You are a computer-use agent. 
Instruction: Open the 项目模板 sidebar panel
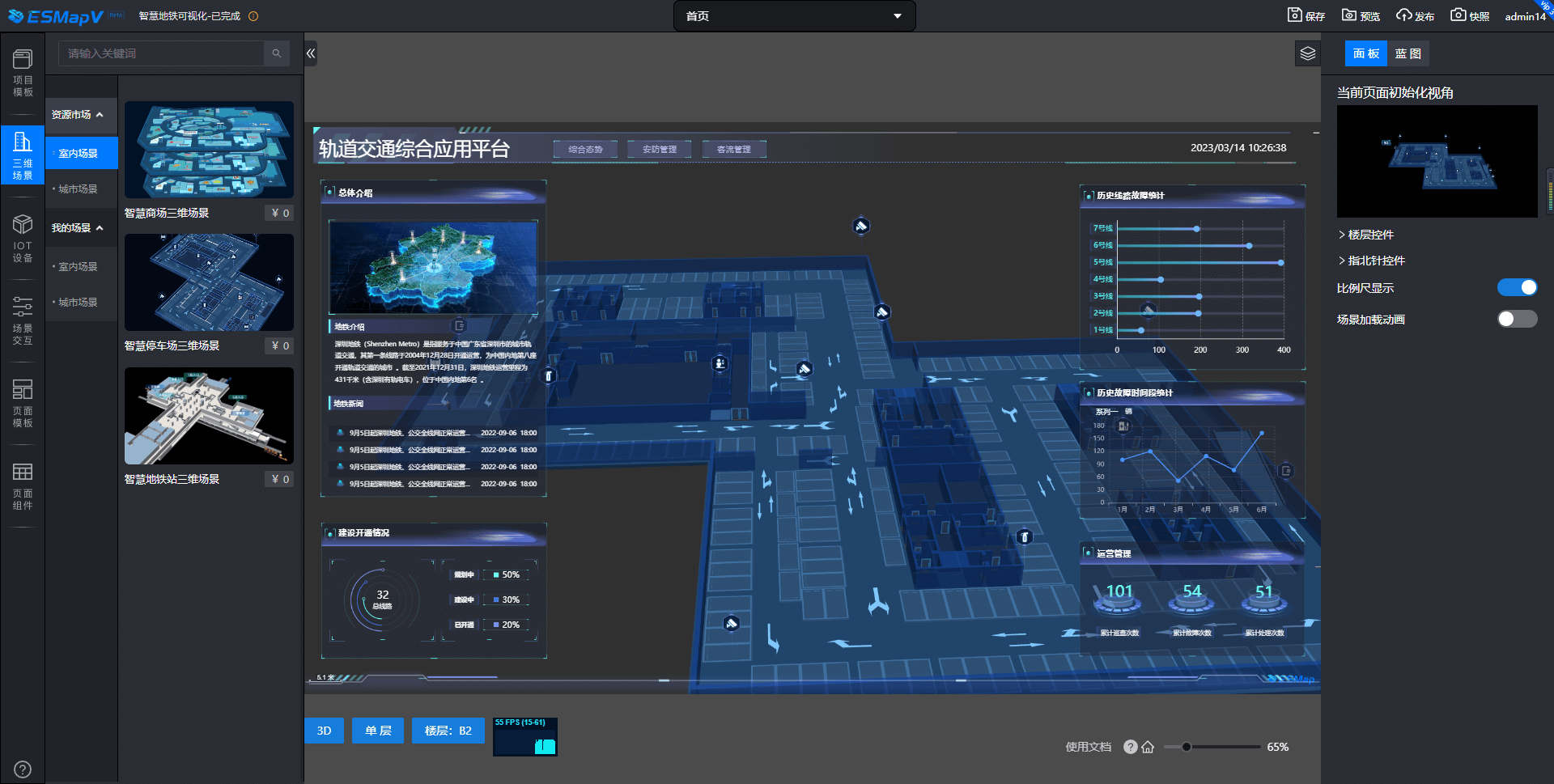pyautogui.click(x=23, y=73)
